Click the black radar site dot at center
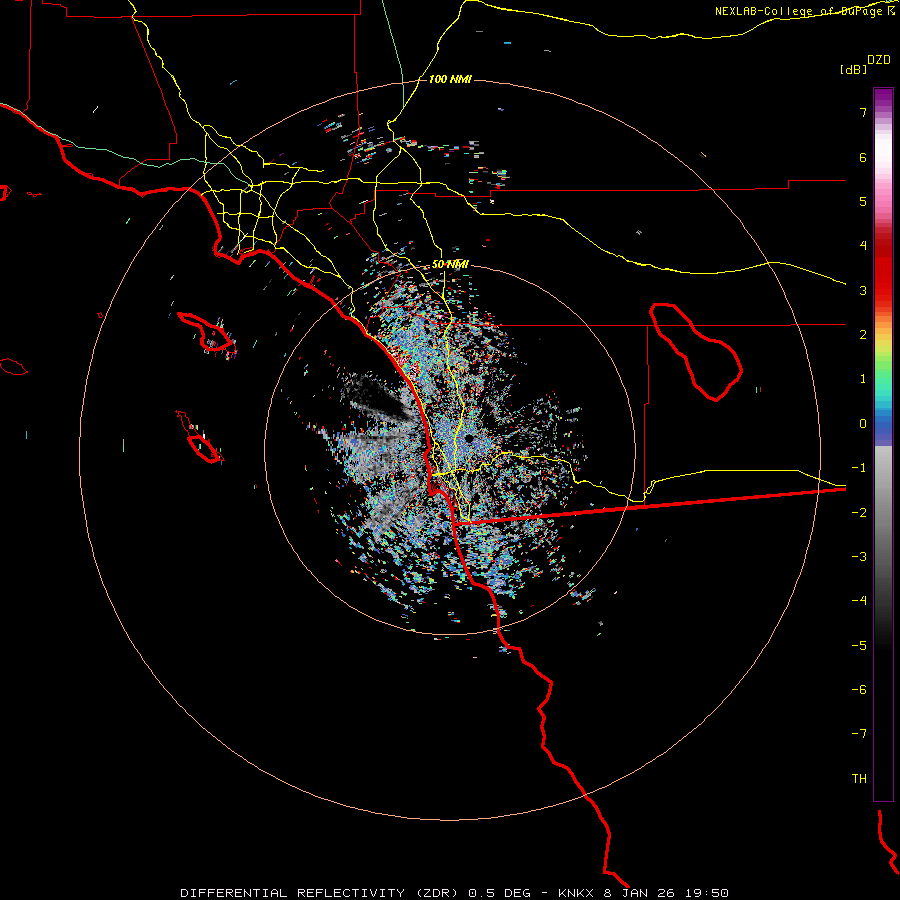The width and height of the screenshot is (900, 900). click(469, 439)
